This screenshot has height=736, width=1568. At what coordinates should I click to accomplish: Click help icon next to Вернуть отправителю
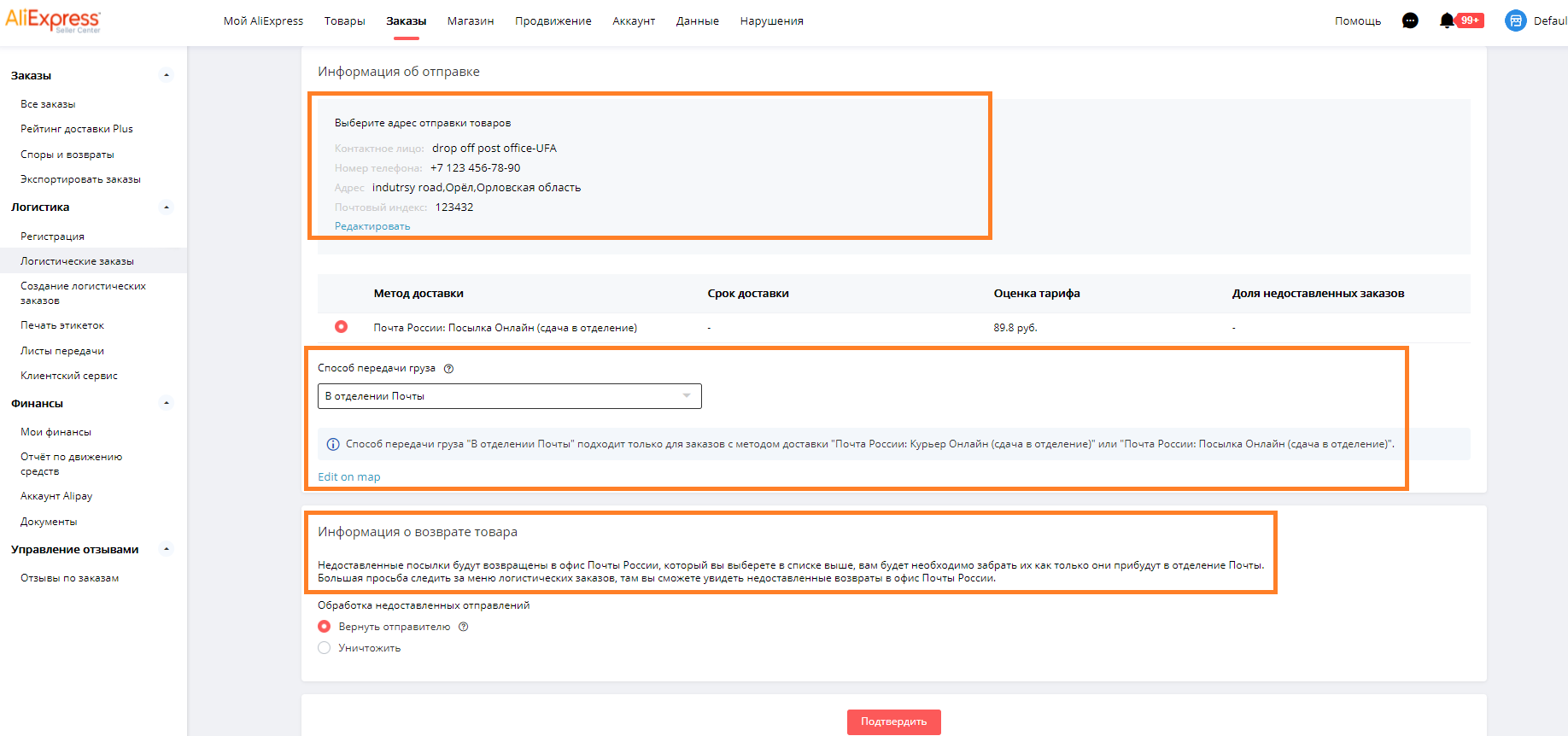[x=464, y=627]
